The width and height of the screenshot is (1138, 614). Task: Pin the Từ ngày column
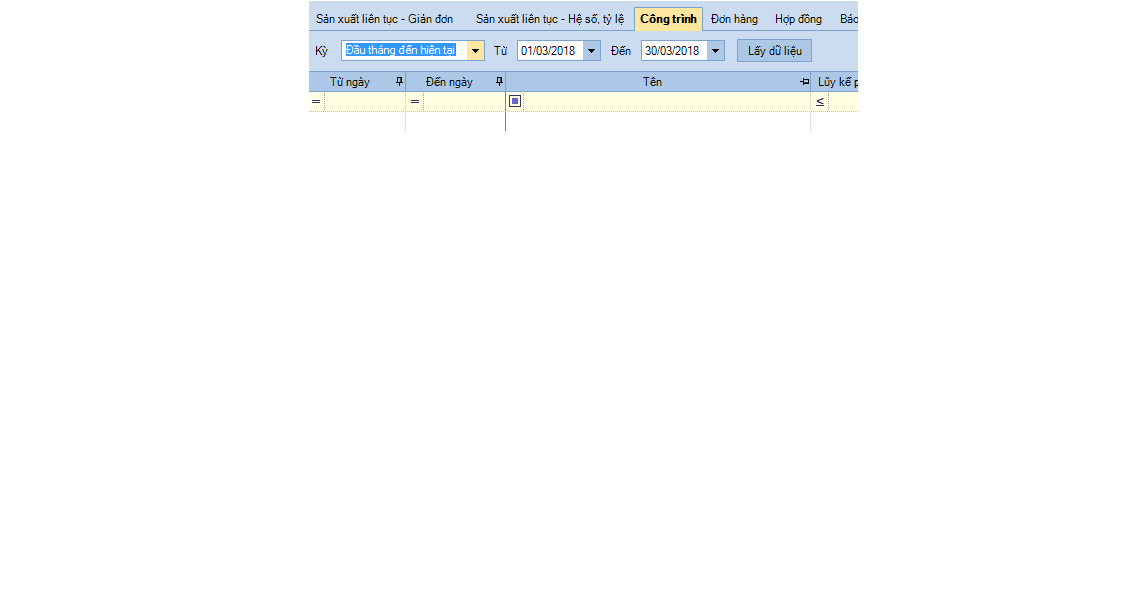pos(399,82)
